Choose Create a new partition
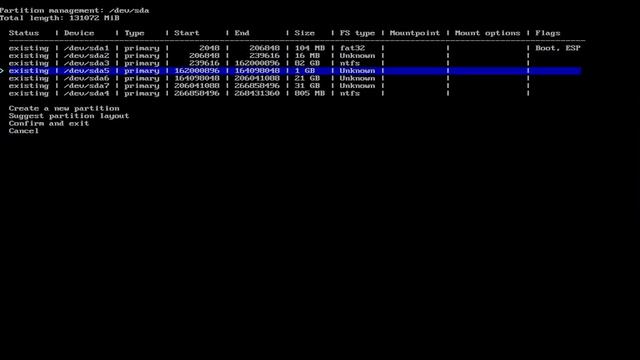640x360 pixels. pyautogui.click(x=64, y=109)
